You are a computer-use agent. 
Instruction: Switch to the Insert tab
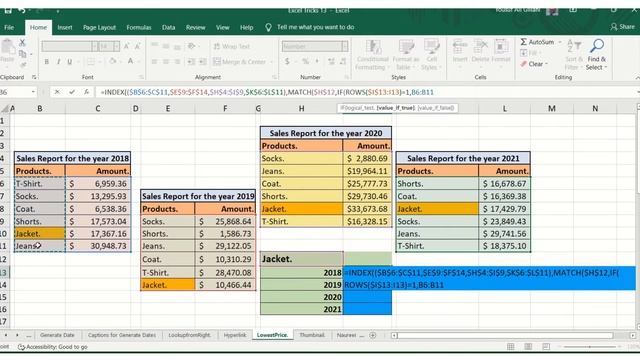click(65, 27)
